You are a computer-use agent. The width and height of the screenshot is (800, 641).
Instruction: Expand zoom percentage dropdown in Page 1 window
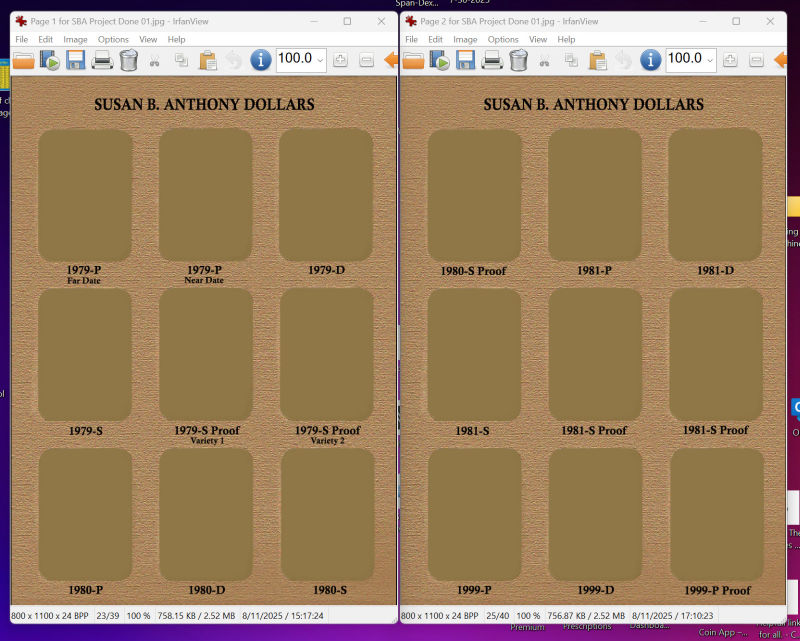point(320,60)
